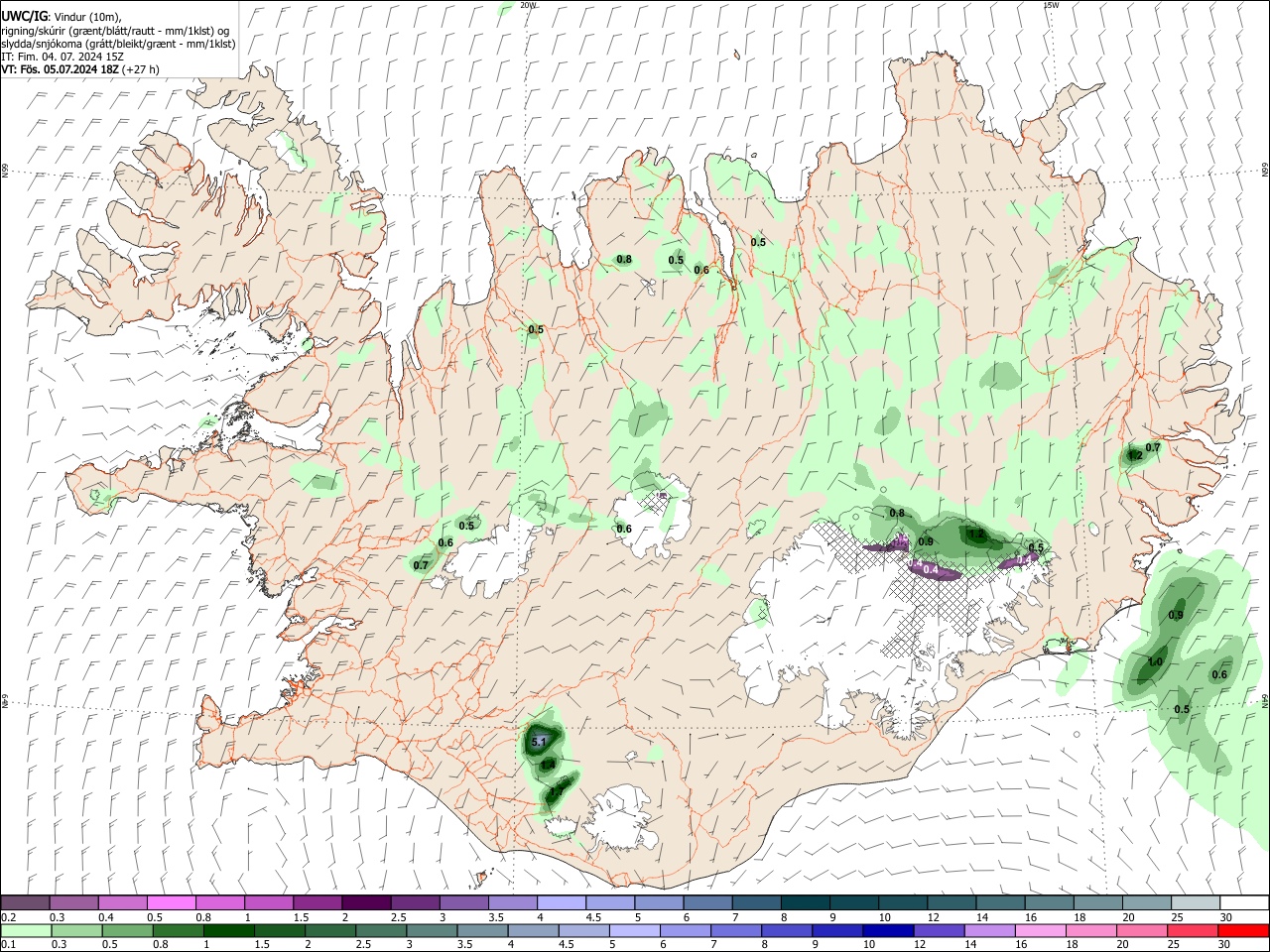
Task: Click the light pink bottom-row swatch at 16
Action: pyautogui.click(x=1040, y=930)
